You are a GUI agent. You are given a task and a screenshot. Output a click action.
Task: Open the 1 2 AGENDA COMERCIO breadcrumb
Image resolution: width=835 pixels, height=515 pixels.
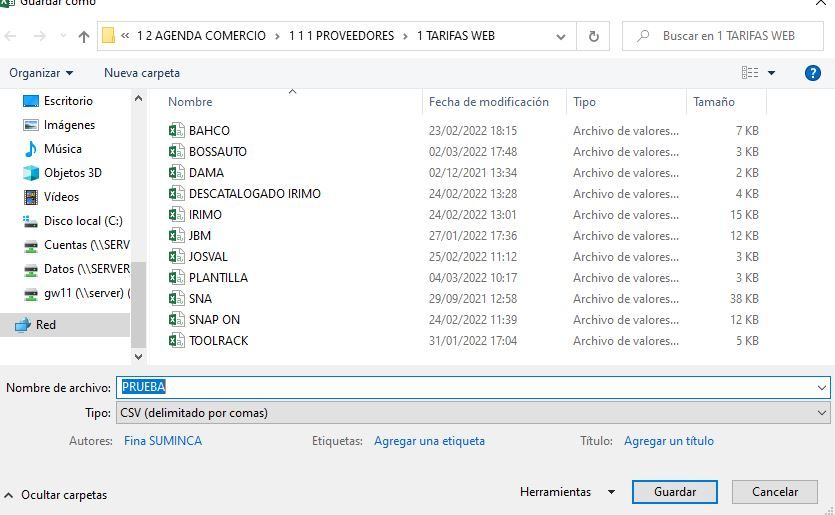coord(201,36)
